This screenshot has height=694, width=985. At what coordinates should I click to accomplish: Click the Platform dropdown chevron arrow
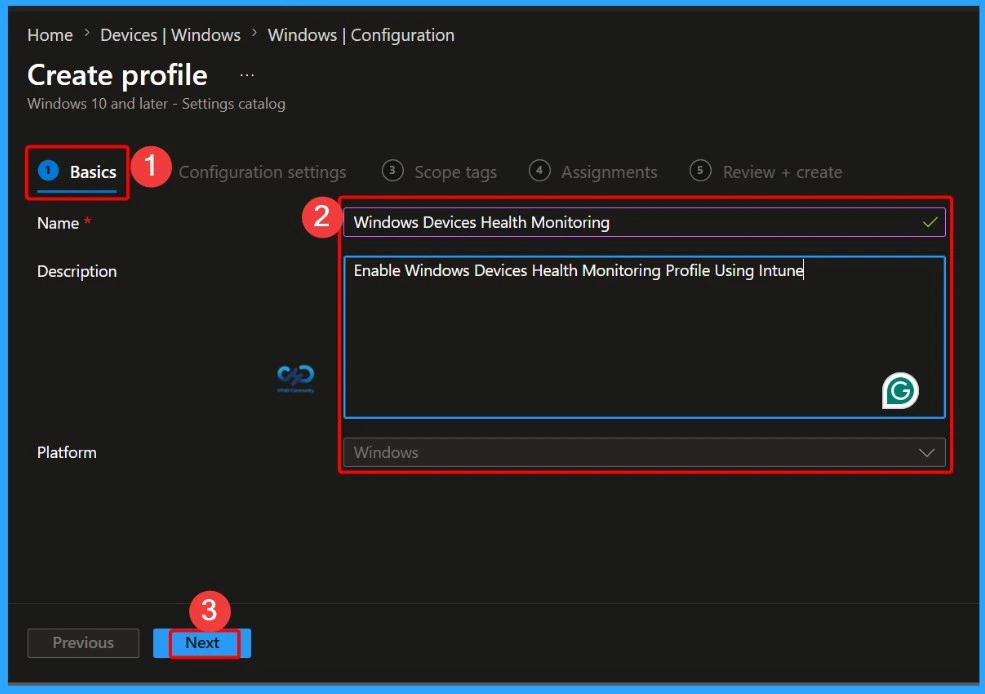click(927, 453)
